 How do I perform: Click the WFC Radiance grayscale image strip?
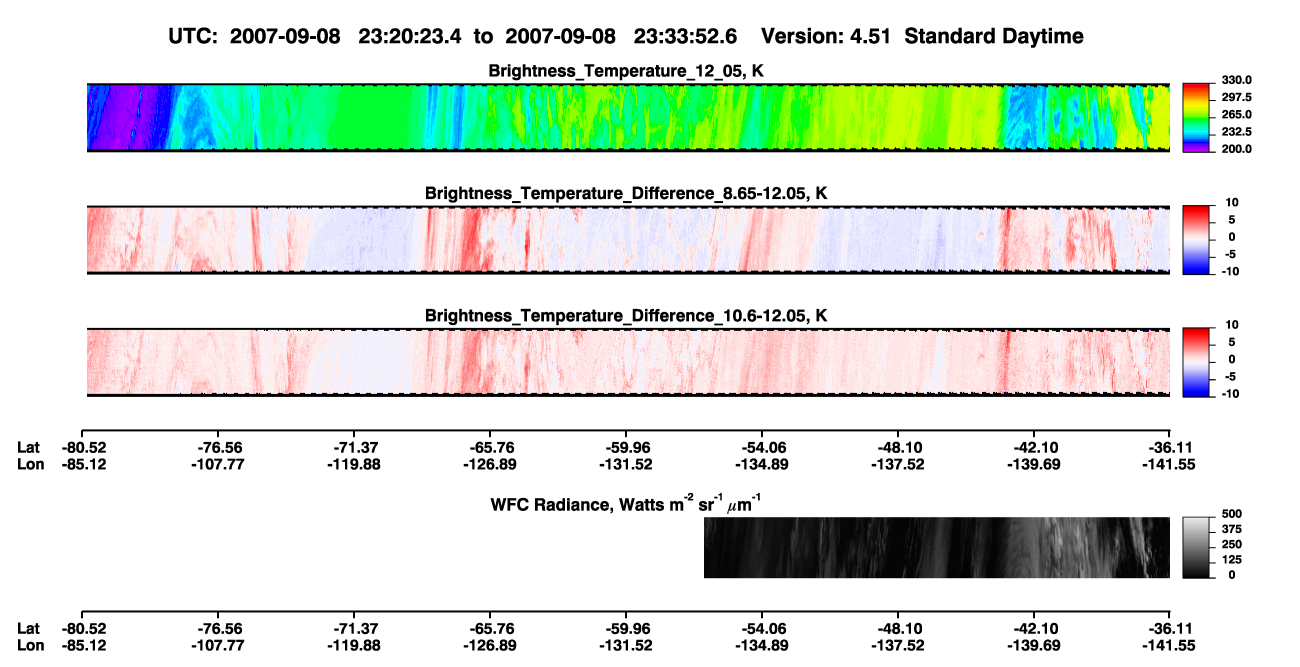pos(937,547)
